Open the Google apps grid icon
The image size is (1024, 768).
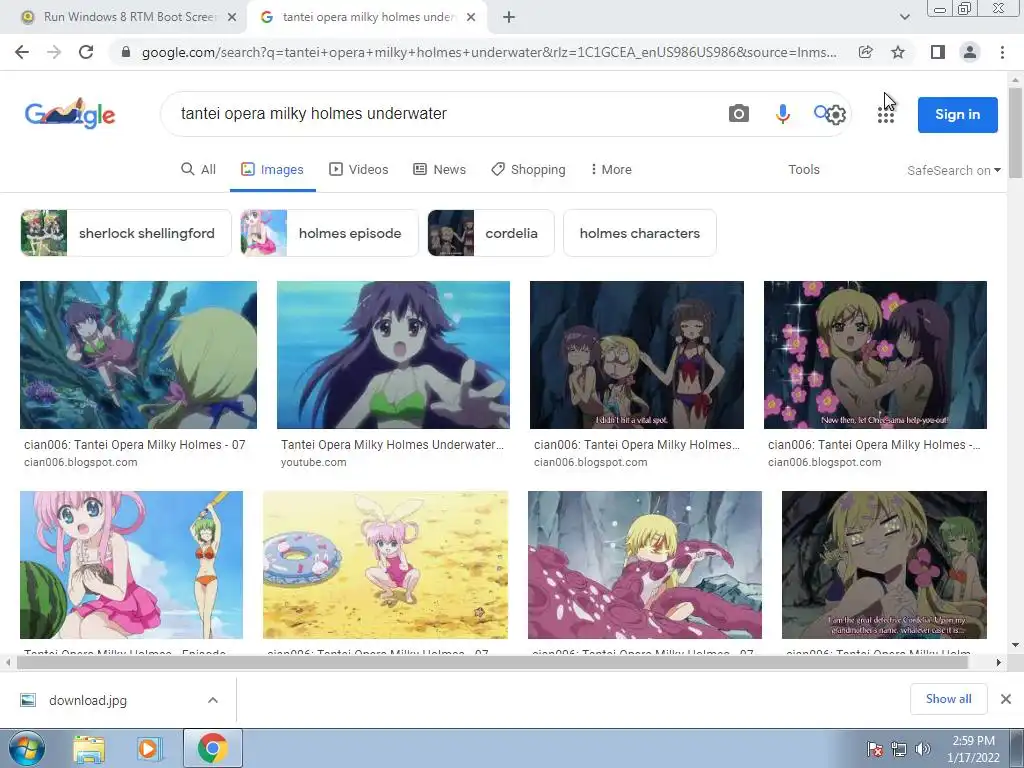click(886, 115)
